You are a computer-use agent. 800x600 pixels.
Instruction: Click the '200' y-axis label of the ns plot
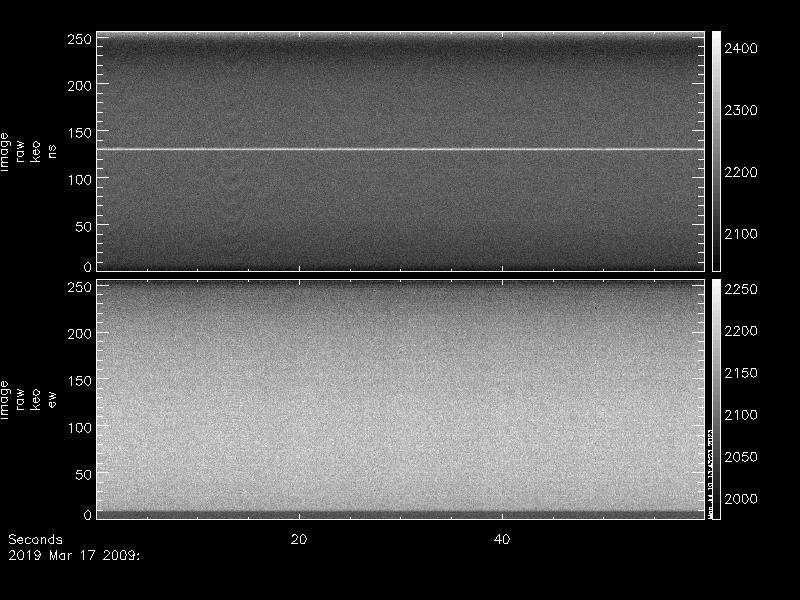coord(80,86)
